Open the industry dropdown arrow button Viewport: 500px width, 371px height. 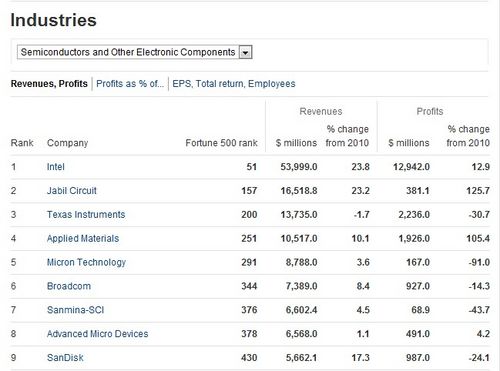[x=246, y=52]
